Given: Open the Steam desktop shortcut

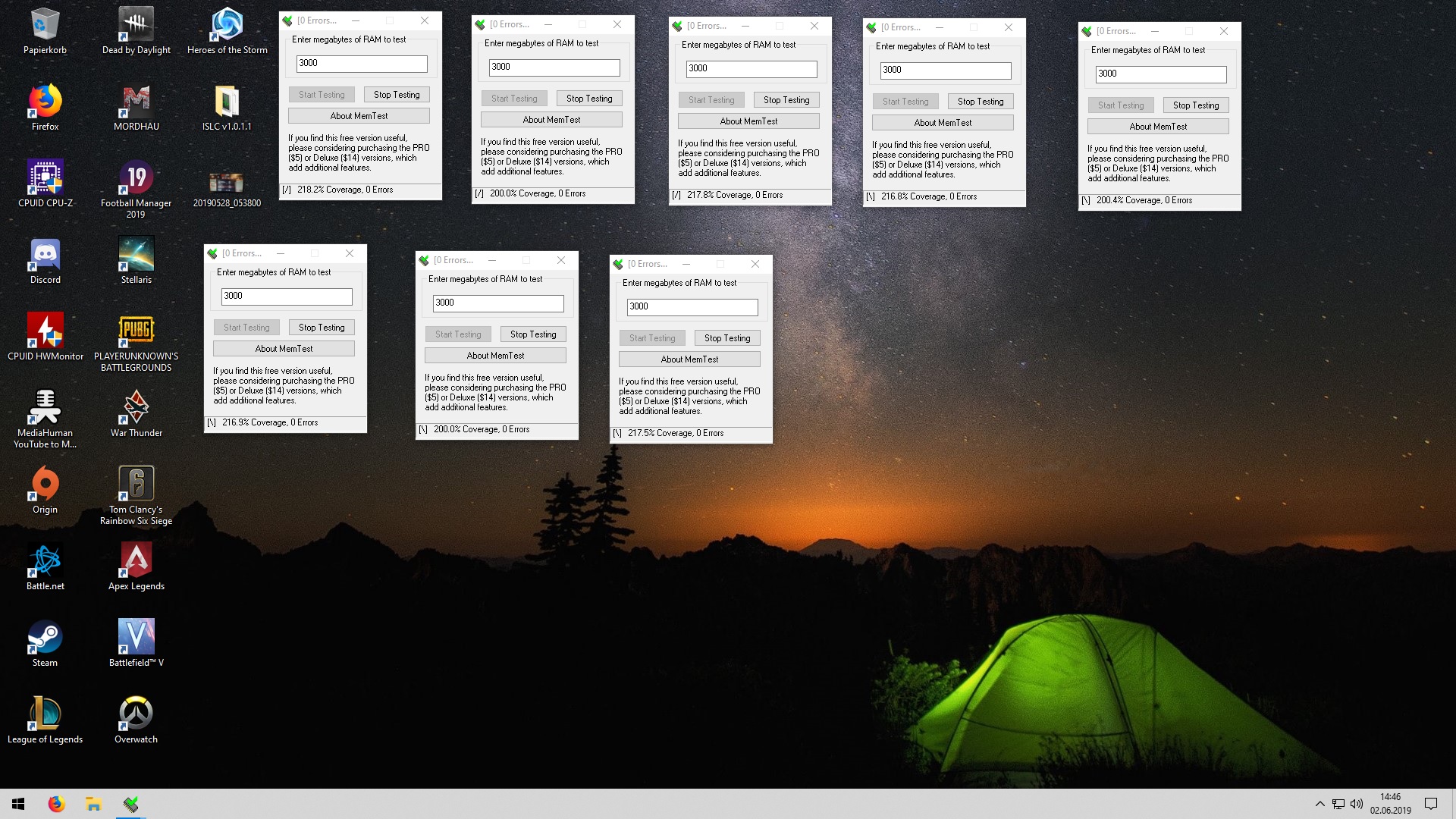Looking at the screenshot, I should pyautogui.click(x=45, y=638).
